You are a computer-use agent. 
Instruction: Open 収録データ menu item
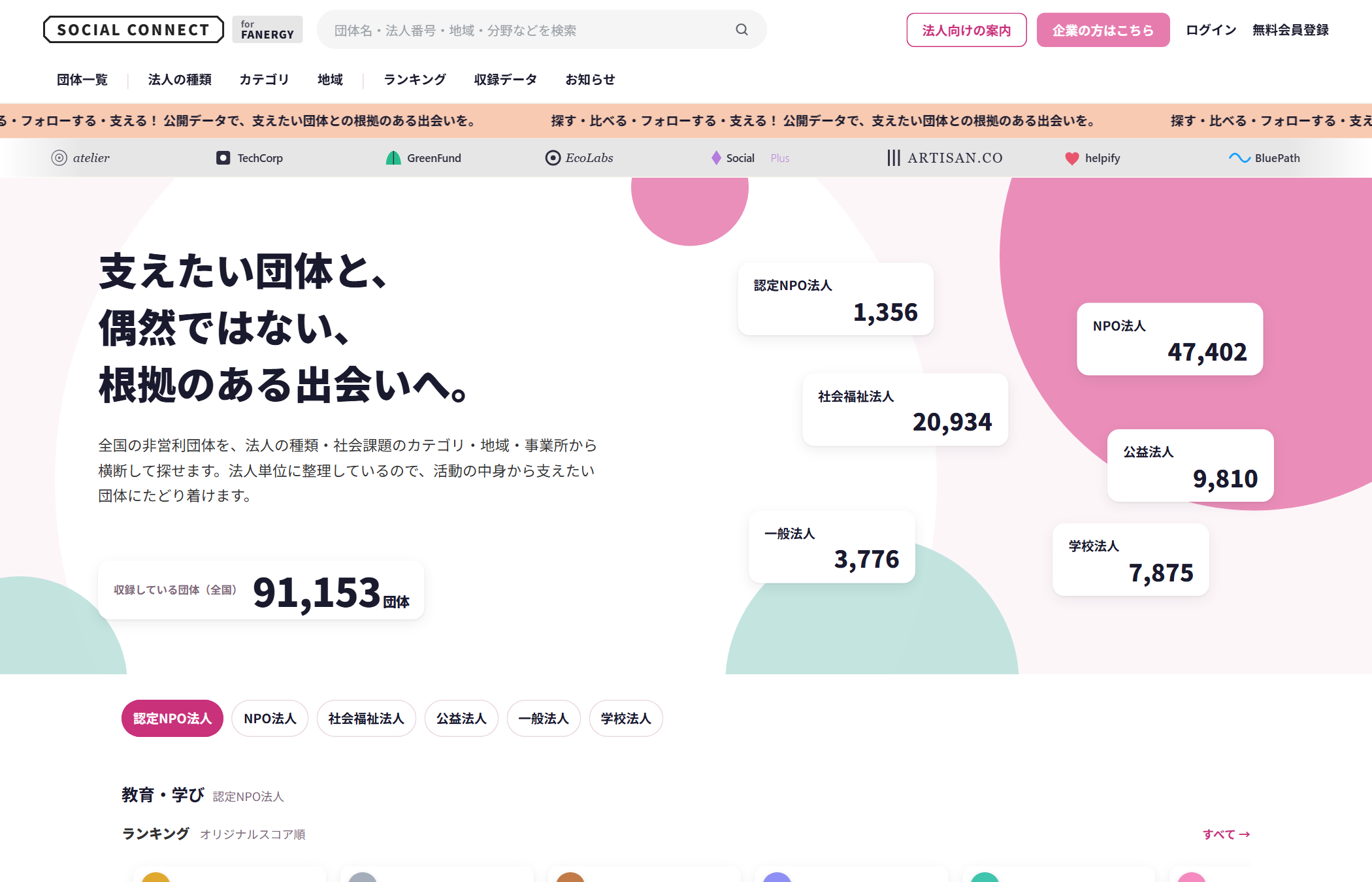tap(506, 80)
